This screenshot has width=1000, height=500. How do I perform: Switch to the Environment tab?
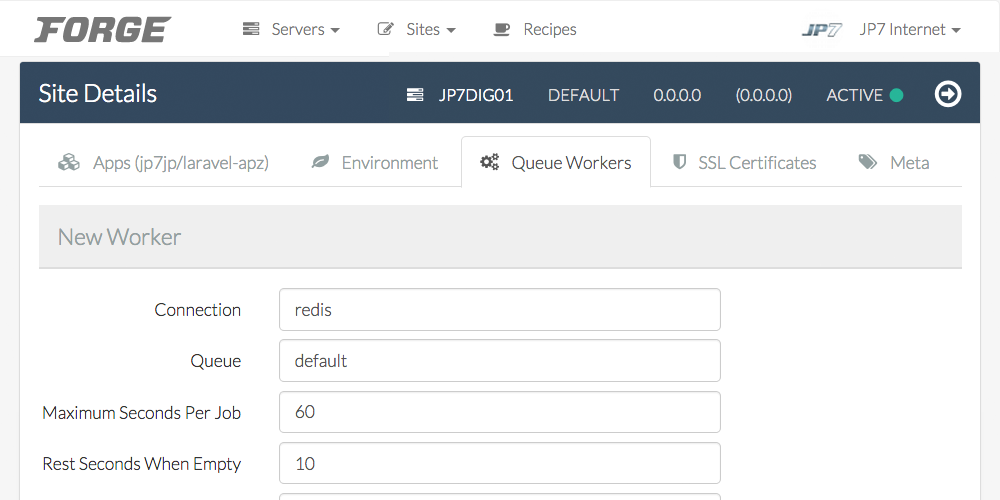coord(374,163)
